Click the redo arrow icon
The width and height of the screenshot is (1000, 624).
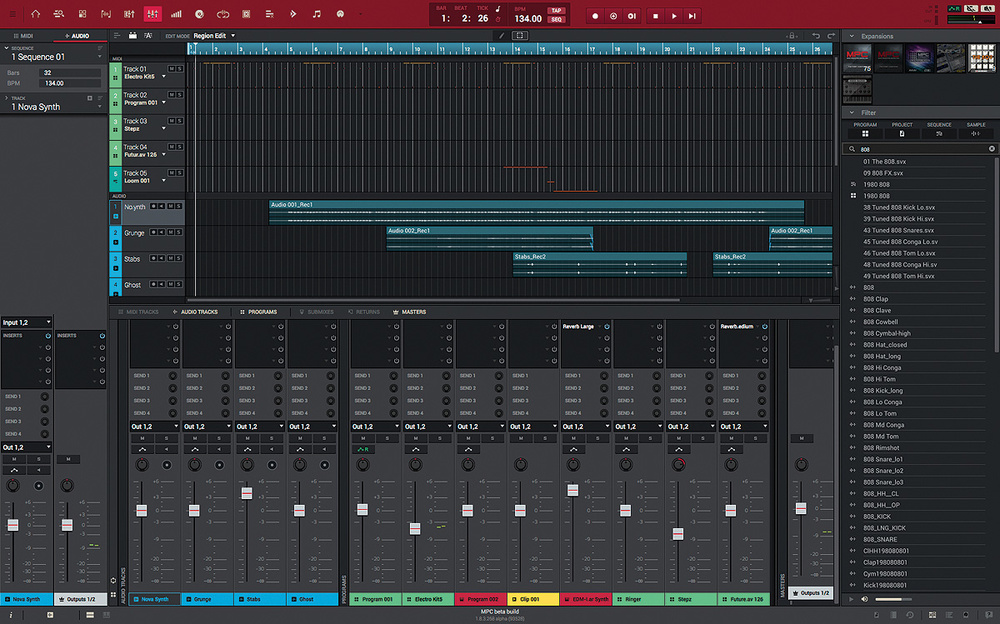[831, 36]
